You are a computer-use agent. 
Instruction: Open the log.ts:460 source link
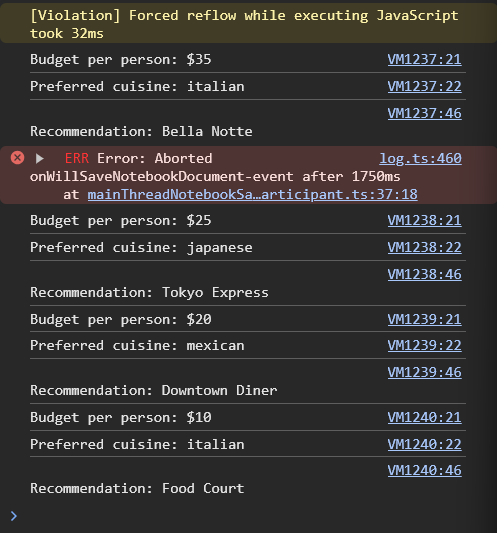421,158
